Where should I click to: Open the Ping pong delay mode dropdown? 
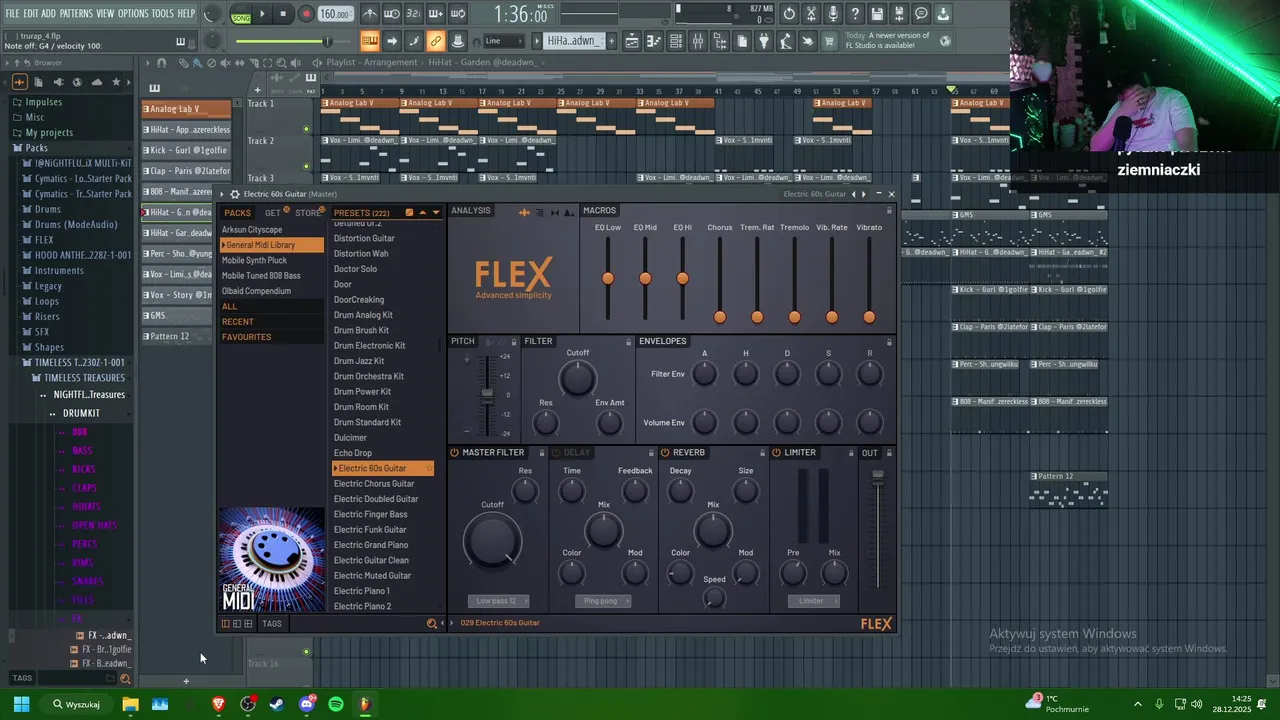tap(603, 601)
